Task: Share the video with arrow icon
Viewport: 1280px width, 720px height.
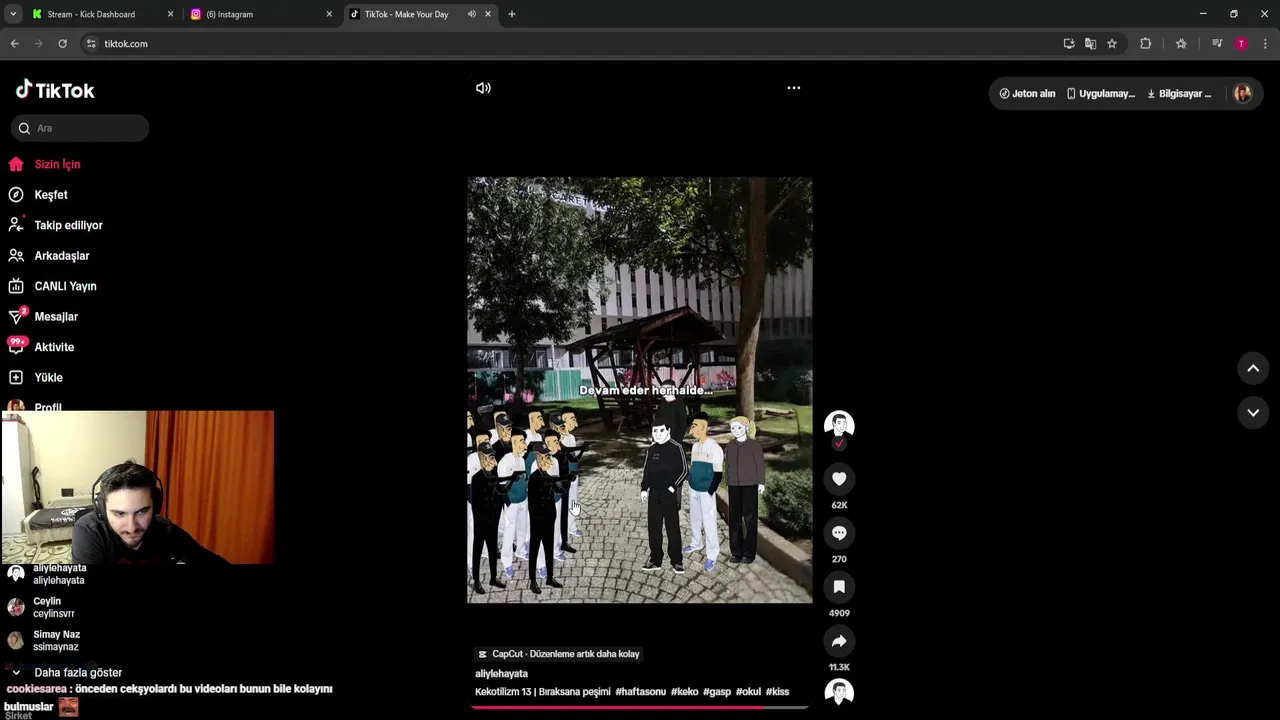Action: pyautogui.click(x=839, y=641)
